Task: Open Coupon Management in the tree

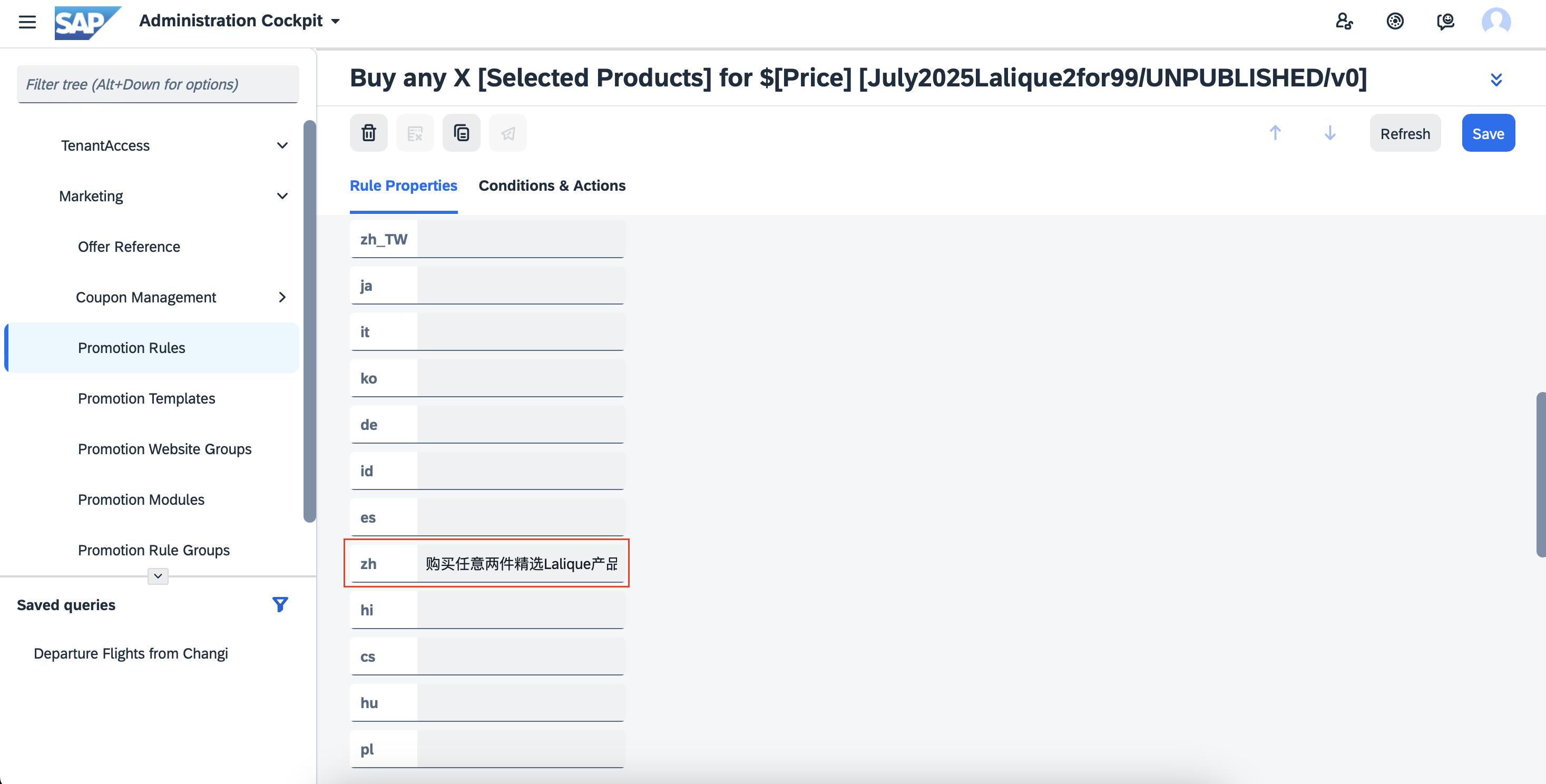Action: point(146,297)
